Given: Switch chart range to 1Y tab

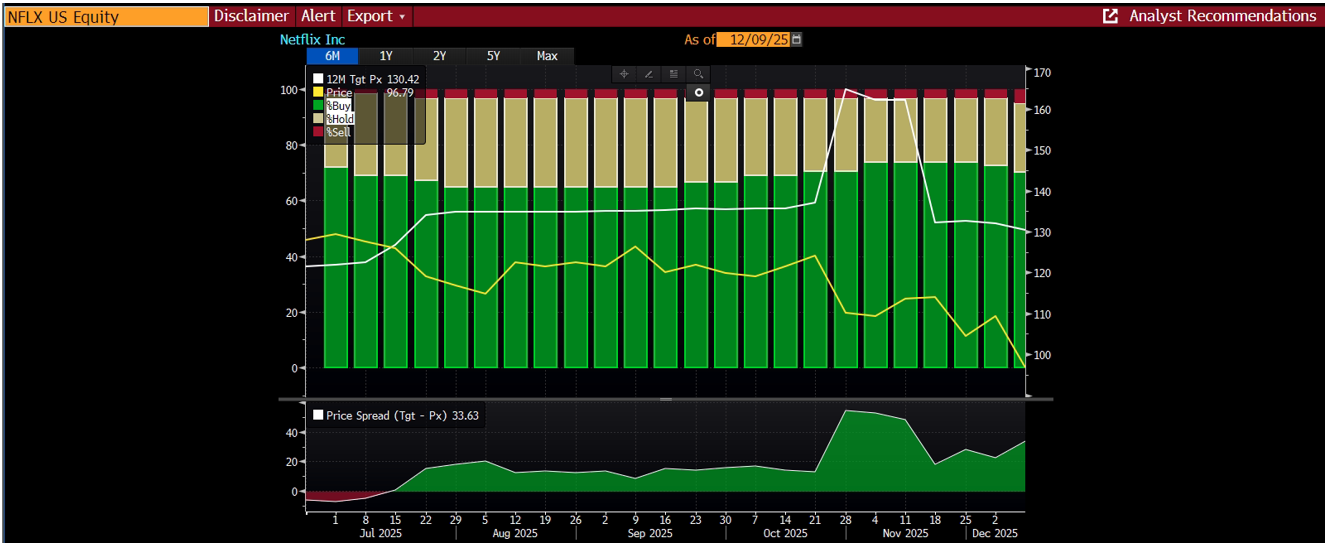Looking at the screenshot, I should click(386, 57).
